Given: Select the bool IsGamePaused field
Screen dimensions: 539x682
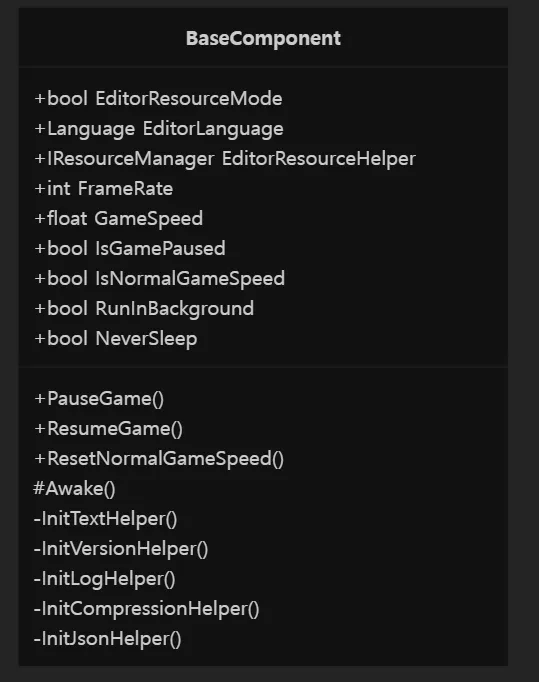Looking at the screenshot, I should pos(130,249).
